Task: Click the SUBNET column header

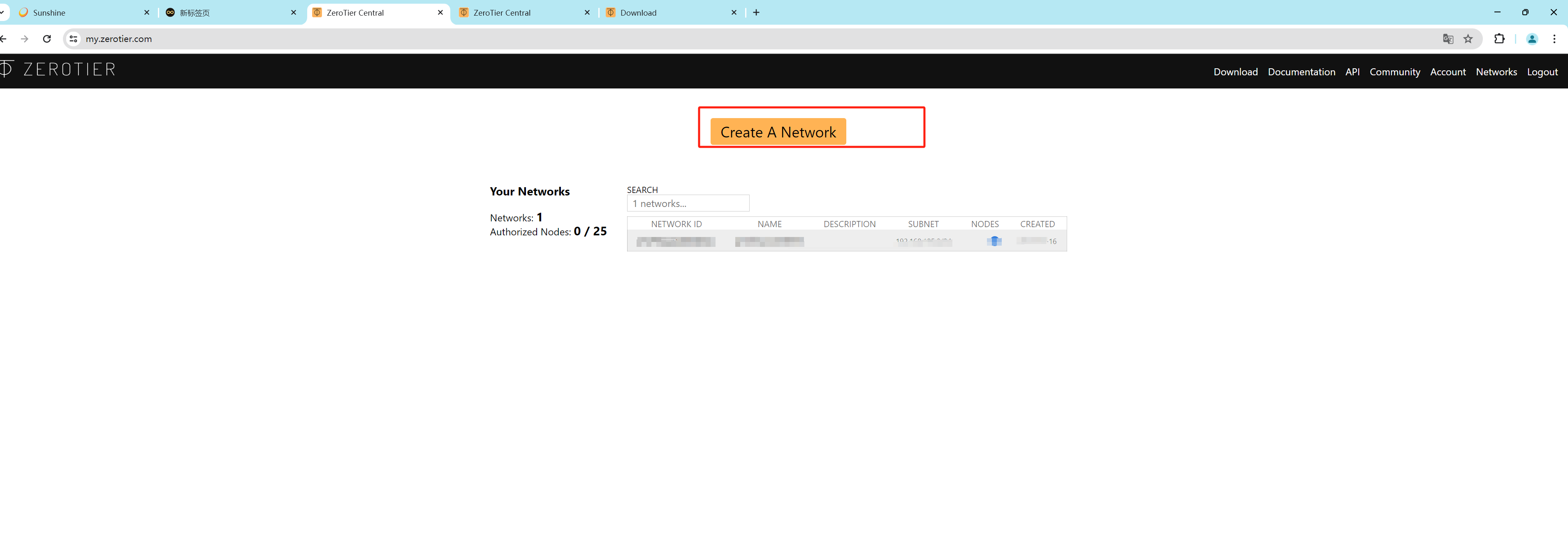Action: (x=923, y=224)
